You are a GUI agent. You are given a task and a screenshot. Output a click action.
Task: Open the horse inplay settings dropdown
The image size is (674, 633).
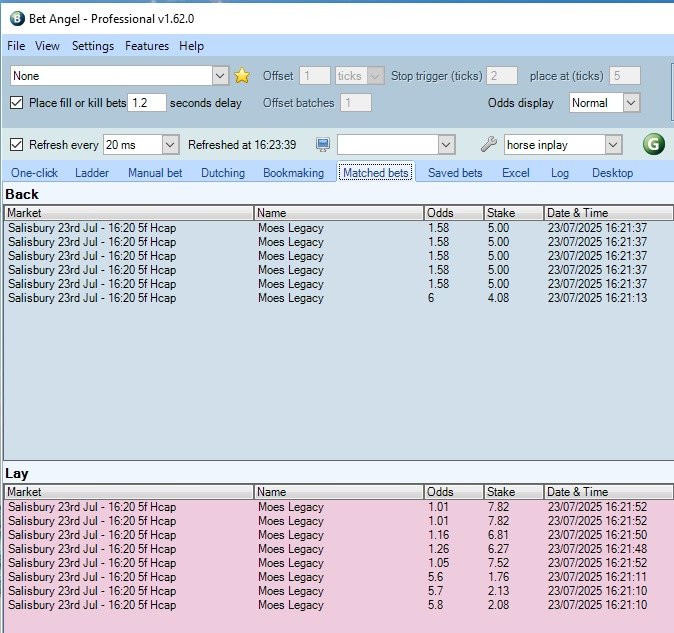point(613,144)
